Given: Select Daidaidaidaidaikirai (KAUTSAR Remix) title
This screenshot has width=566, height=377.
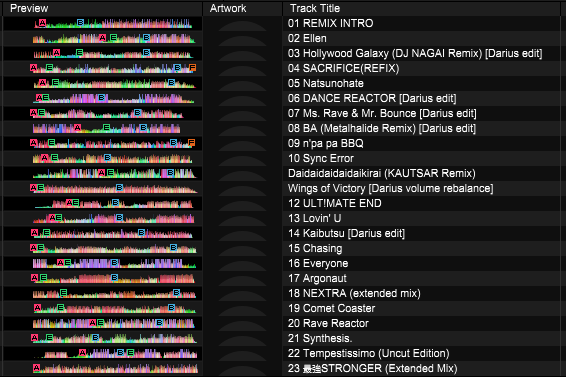Looking at the screenshot, I should pos(382,173).
